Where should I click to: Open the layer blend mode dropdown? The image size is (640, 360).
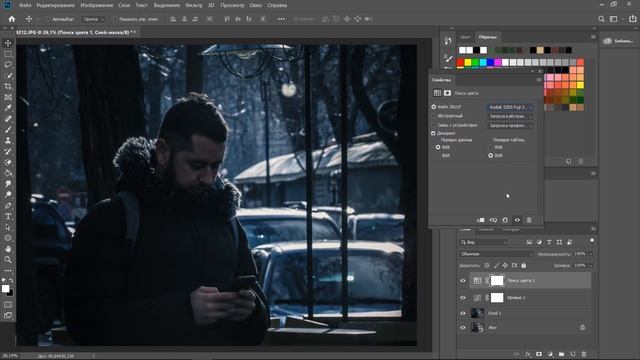coord(496,254)
